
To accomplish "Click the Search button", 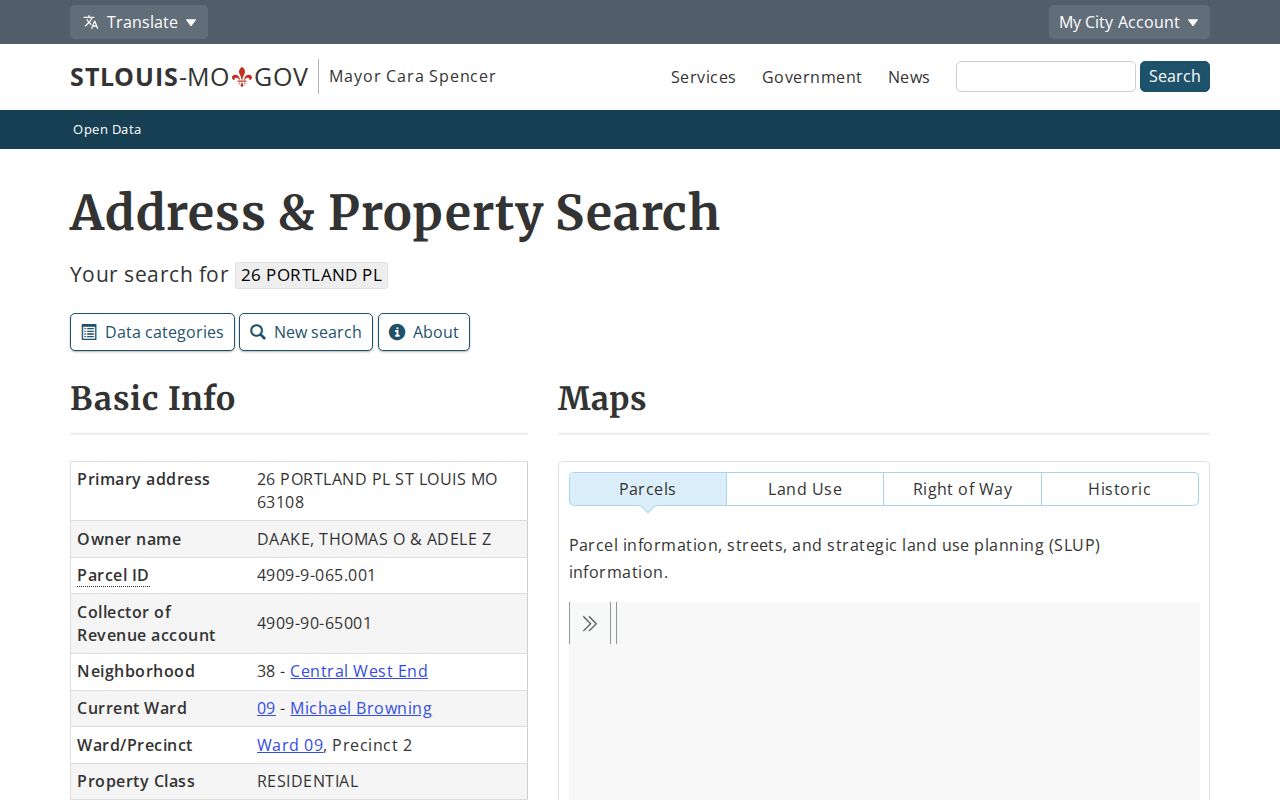I will pyautogui.click(x=1174, y=76).
